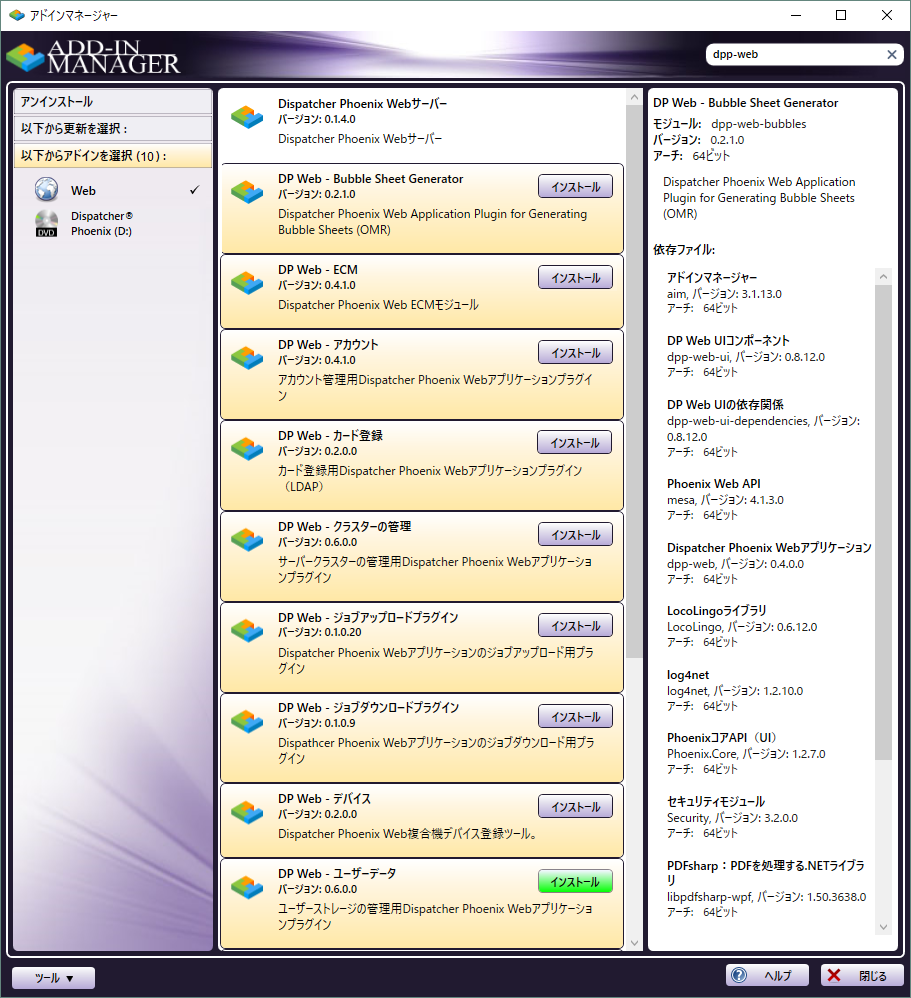
Task: Switch to the 以下から更新を選択 section
Action: (x=113, y=129)
